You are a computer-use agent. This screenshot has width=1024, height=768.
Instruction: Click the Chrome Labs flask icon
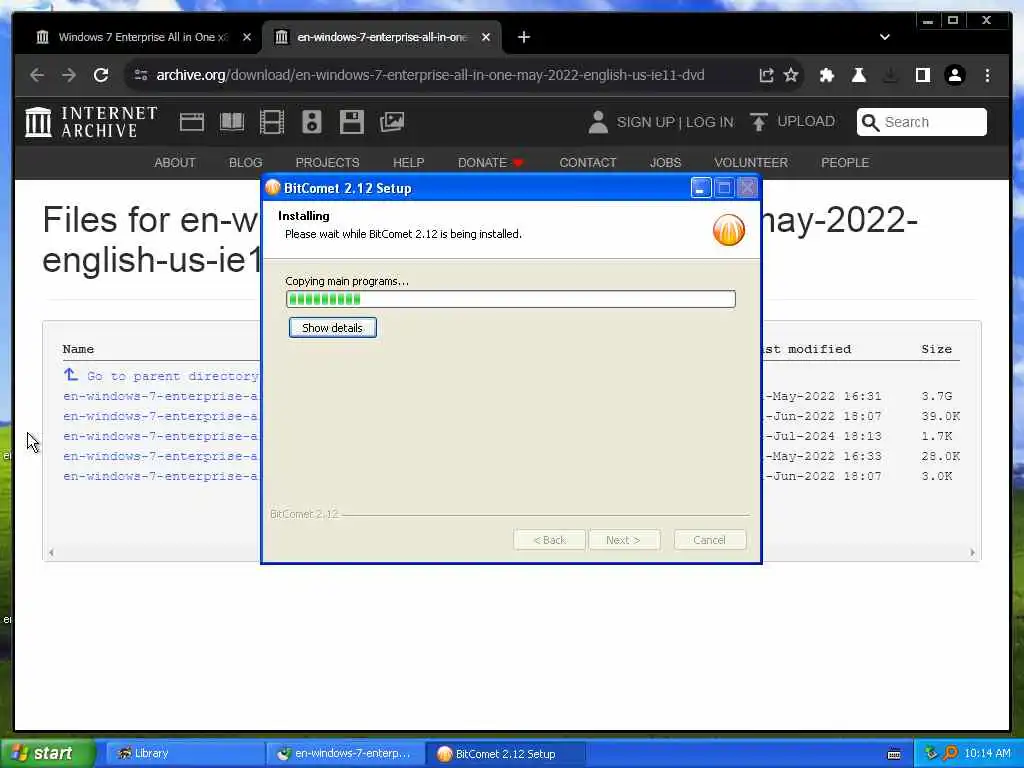tap(859, 75)
